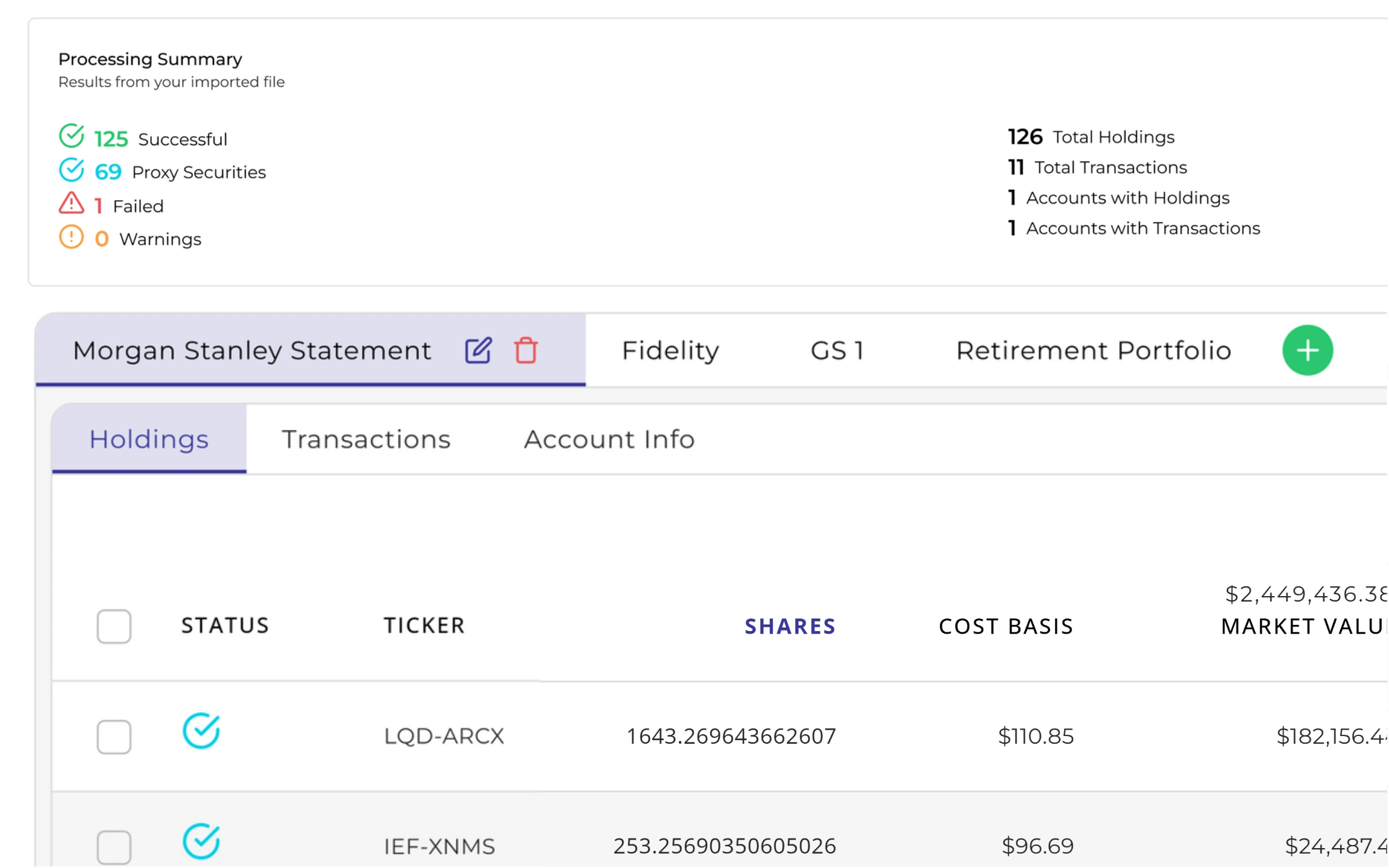The image size is (1389, 868).
Task: Check the IEF-XNMS row checkbox
Action: click(x=114, y=847)
